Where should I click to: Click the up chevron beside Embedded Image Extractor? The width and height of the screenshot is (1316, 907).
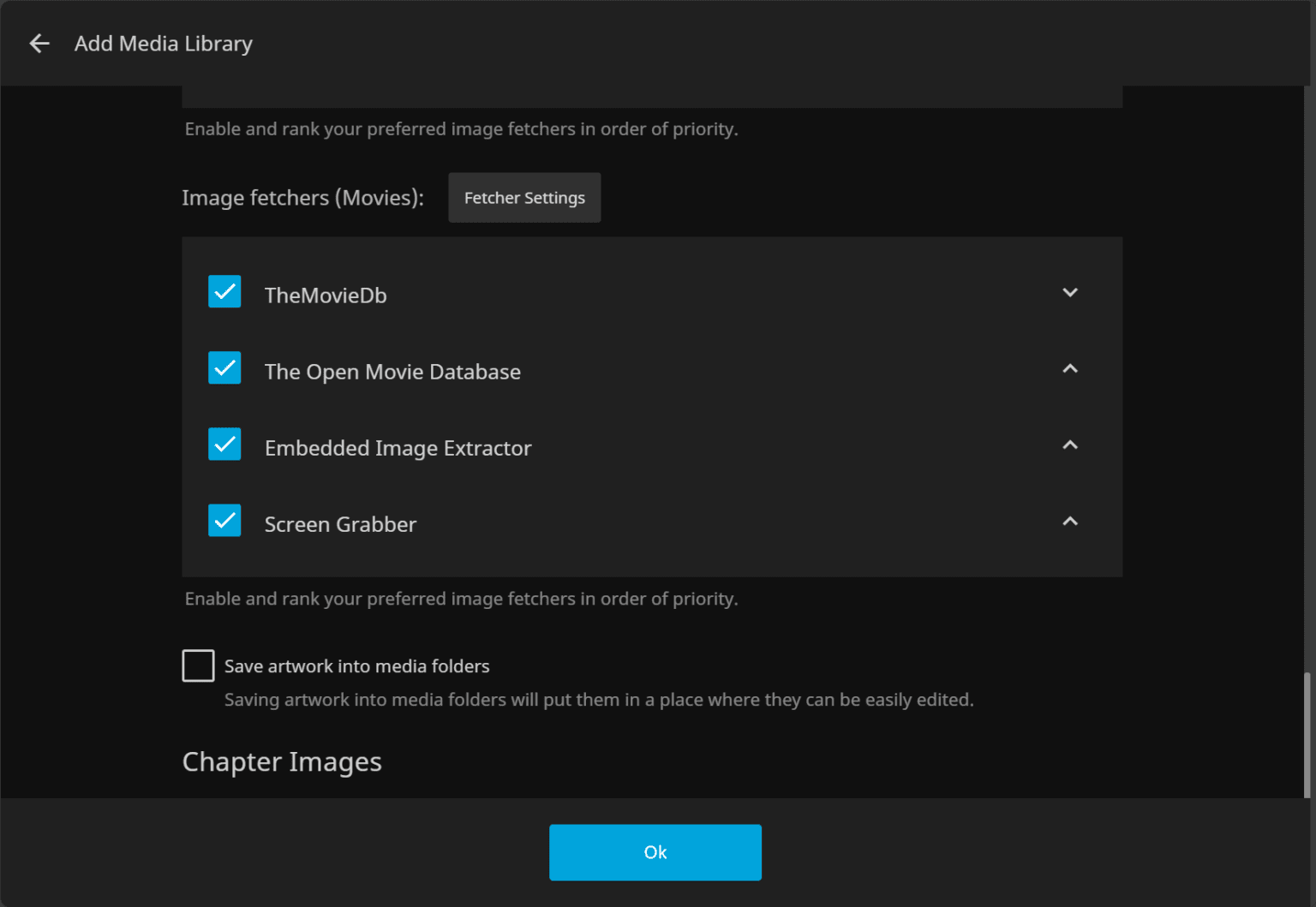(x=1070, y=445)
